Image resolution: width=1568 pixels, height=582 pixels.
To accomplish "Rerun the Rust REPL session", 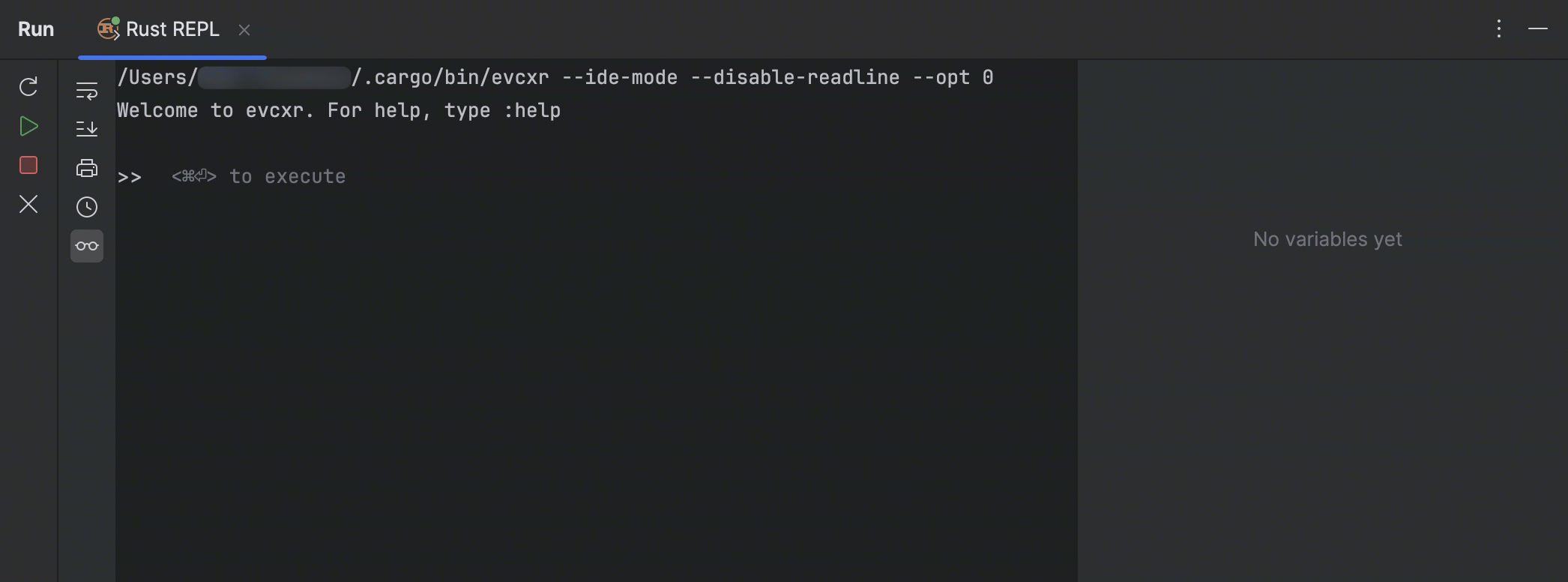I will tap(28, 88).
